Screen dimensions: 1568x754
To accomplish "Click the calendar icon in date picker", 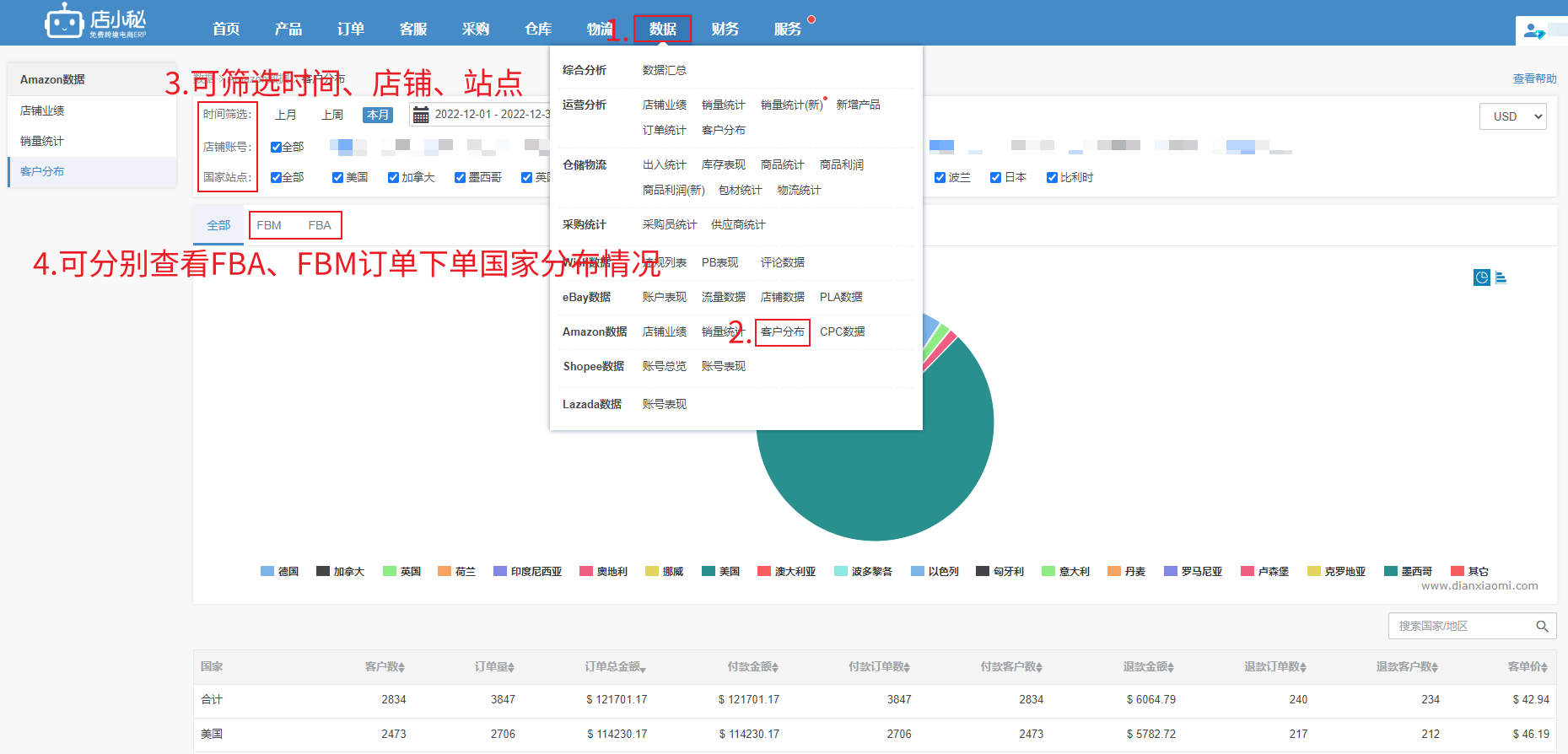I will 420,115.
